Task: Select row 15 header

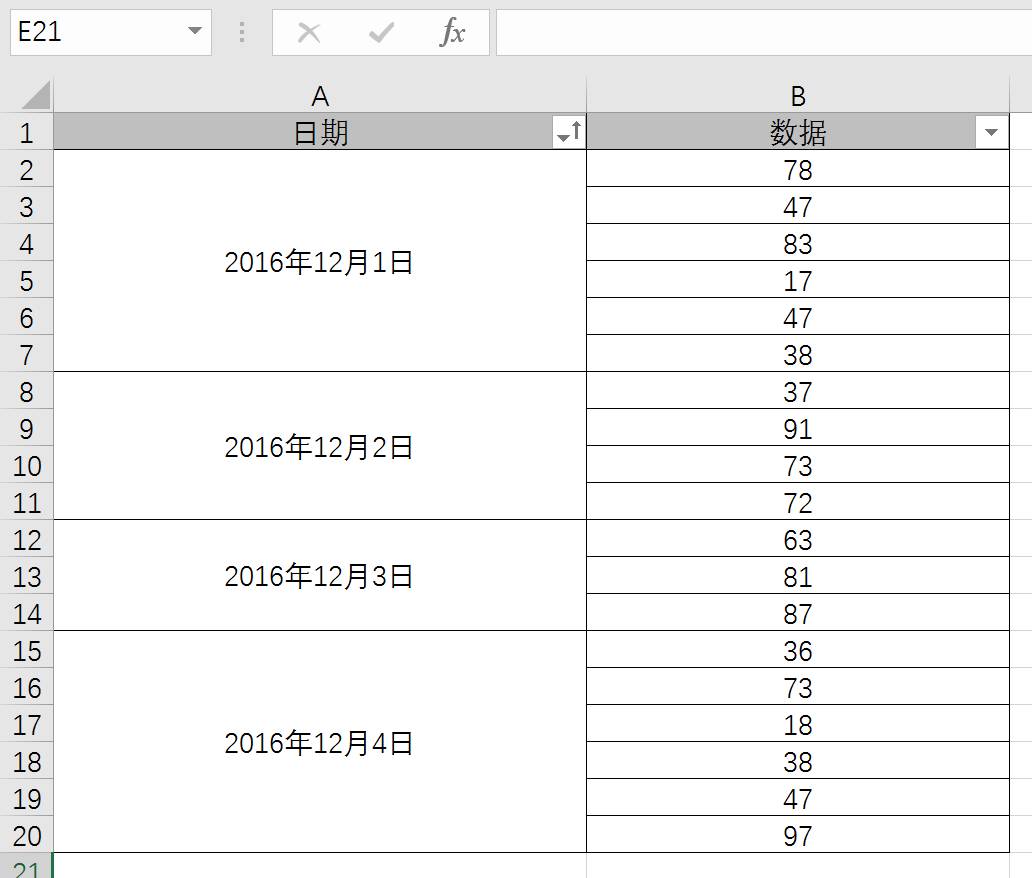Action: point(26,650)
